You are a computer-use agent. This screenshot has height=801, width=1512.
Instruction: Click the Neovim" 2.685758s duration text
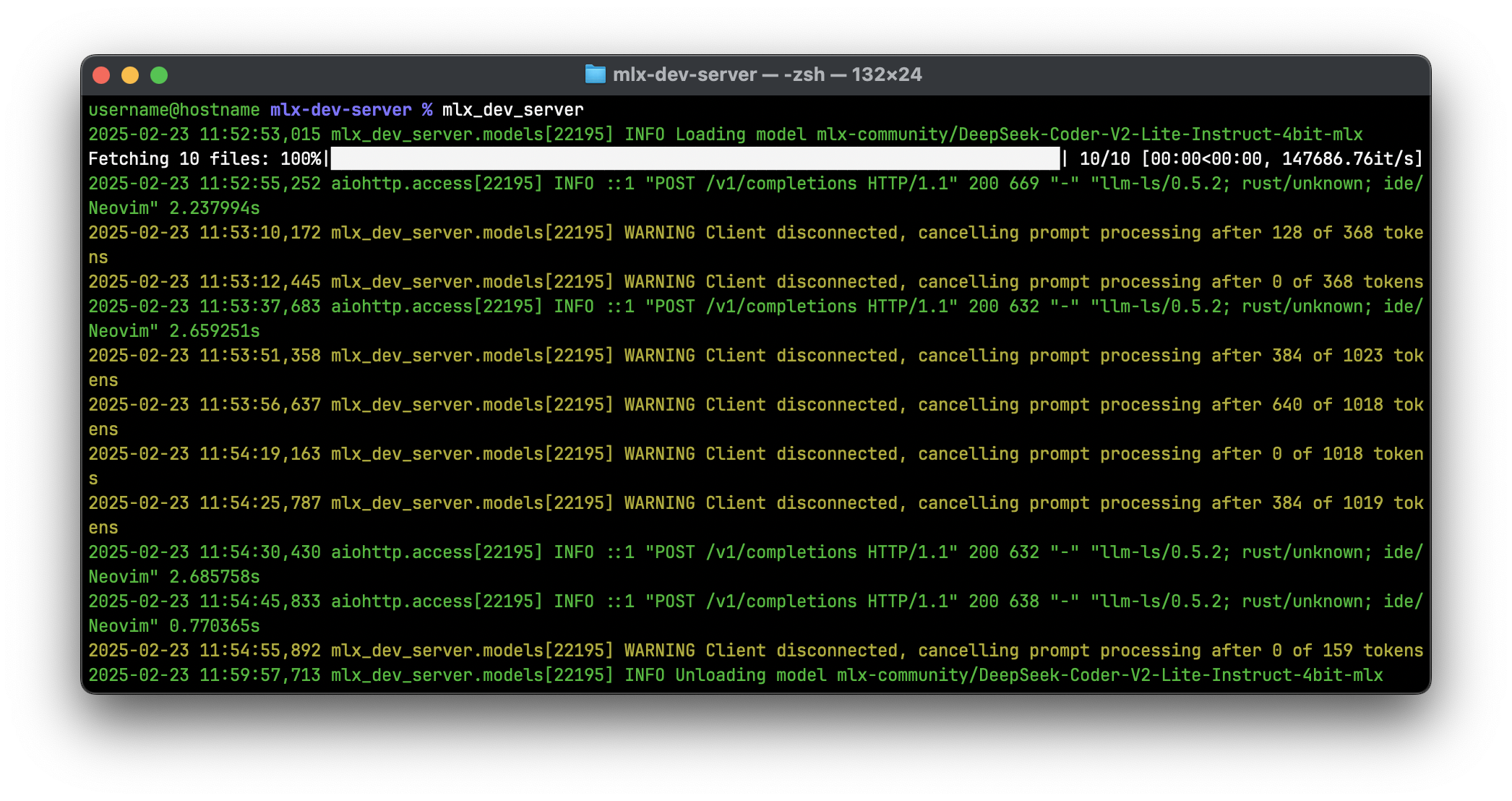click(174, 577)
